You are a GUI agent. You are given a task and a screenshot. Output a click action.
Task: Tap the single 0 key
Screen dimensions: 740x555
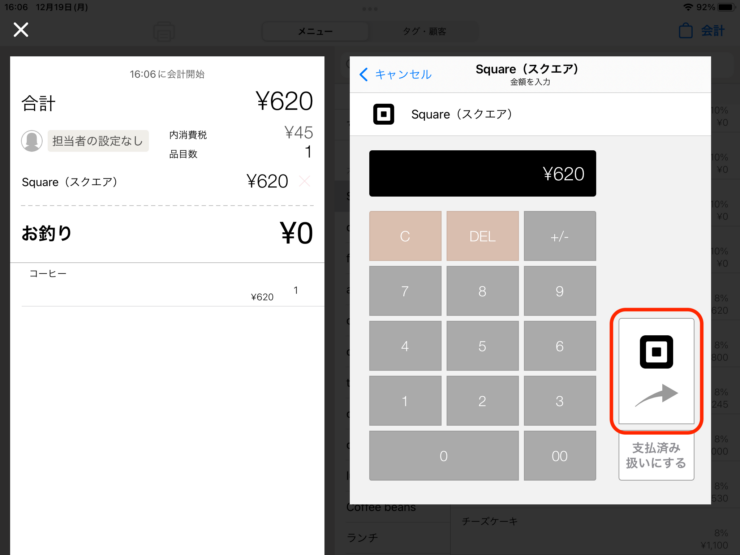point(444,456)
